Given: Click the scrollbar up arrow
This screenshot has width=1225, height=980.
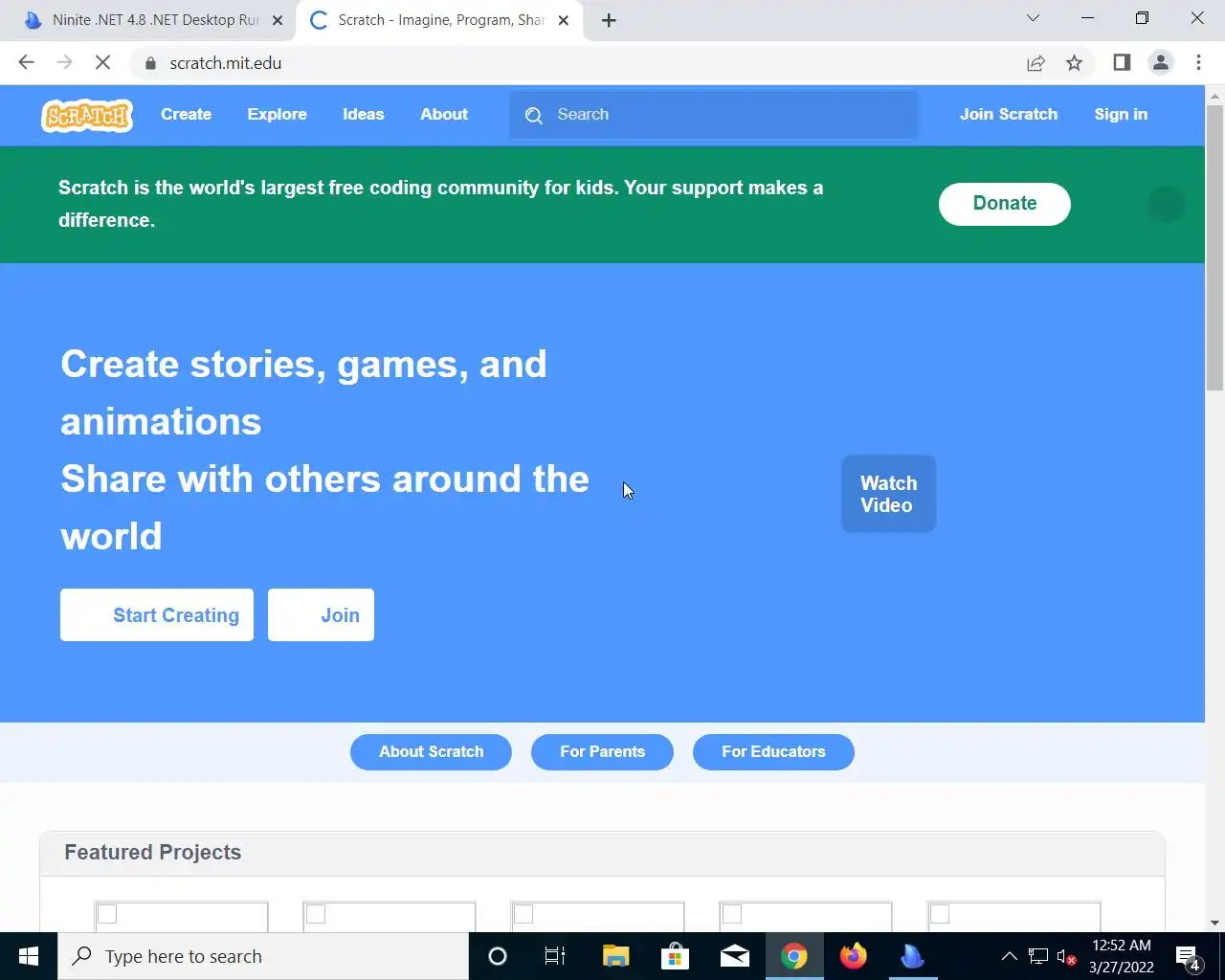Looking at the screenshot, I should pyautogui.click(x=1214, y=96).
